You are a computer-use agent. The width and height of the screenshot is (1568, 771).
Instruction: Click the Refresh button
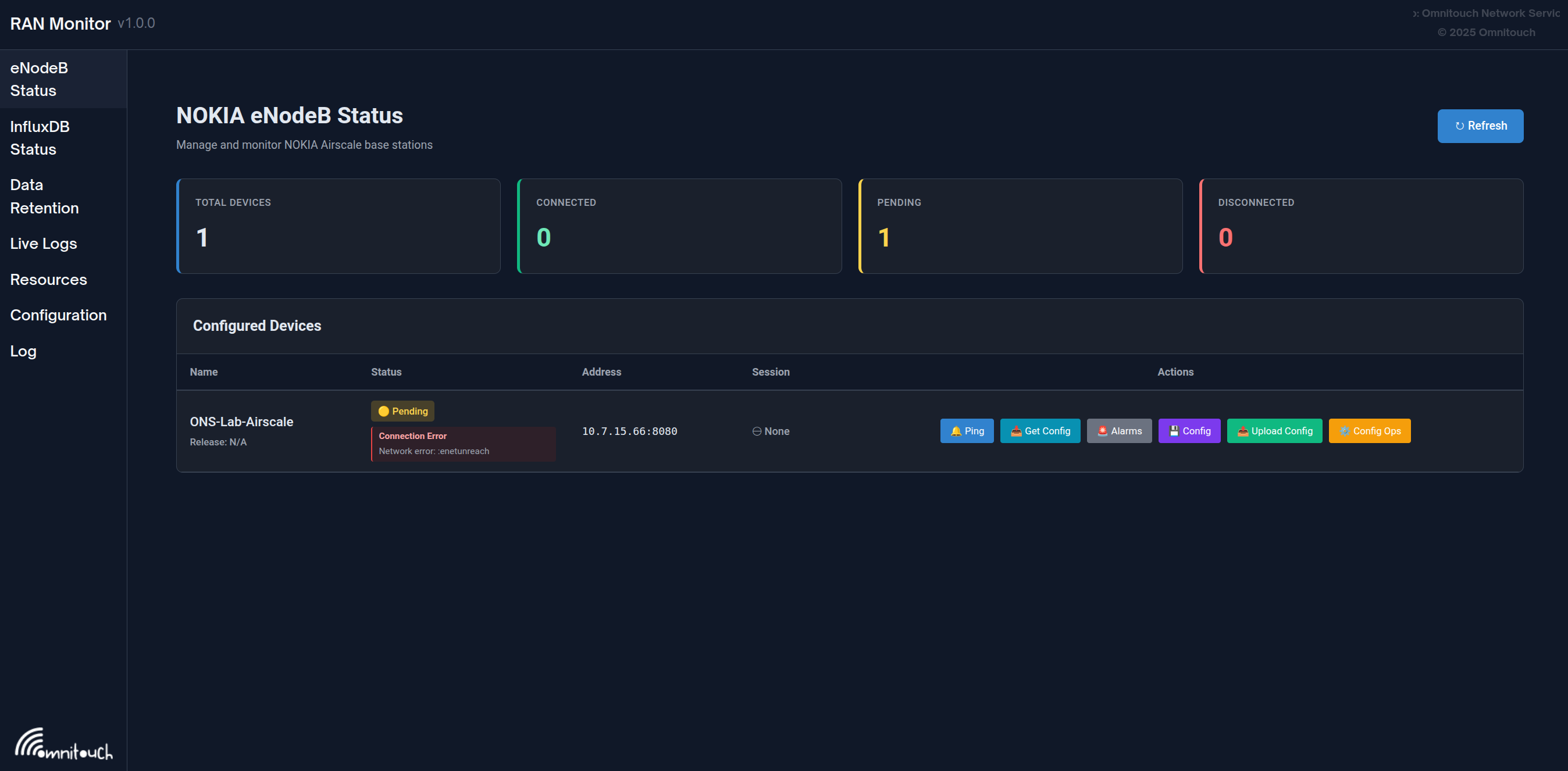[x=1480, y=126]
